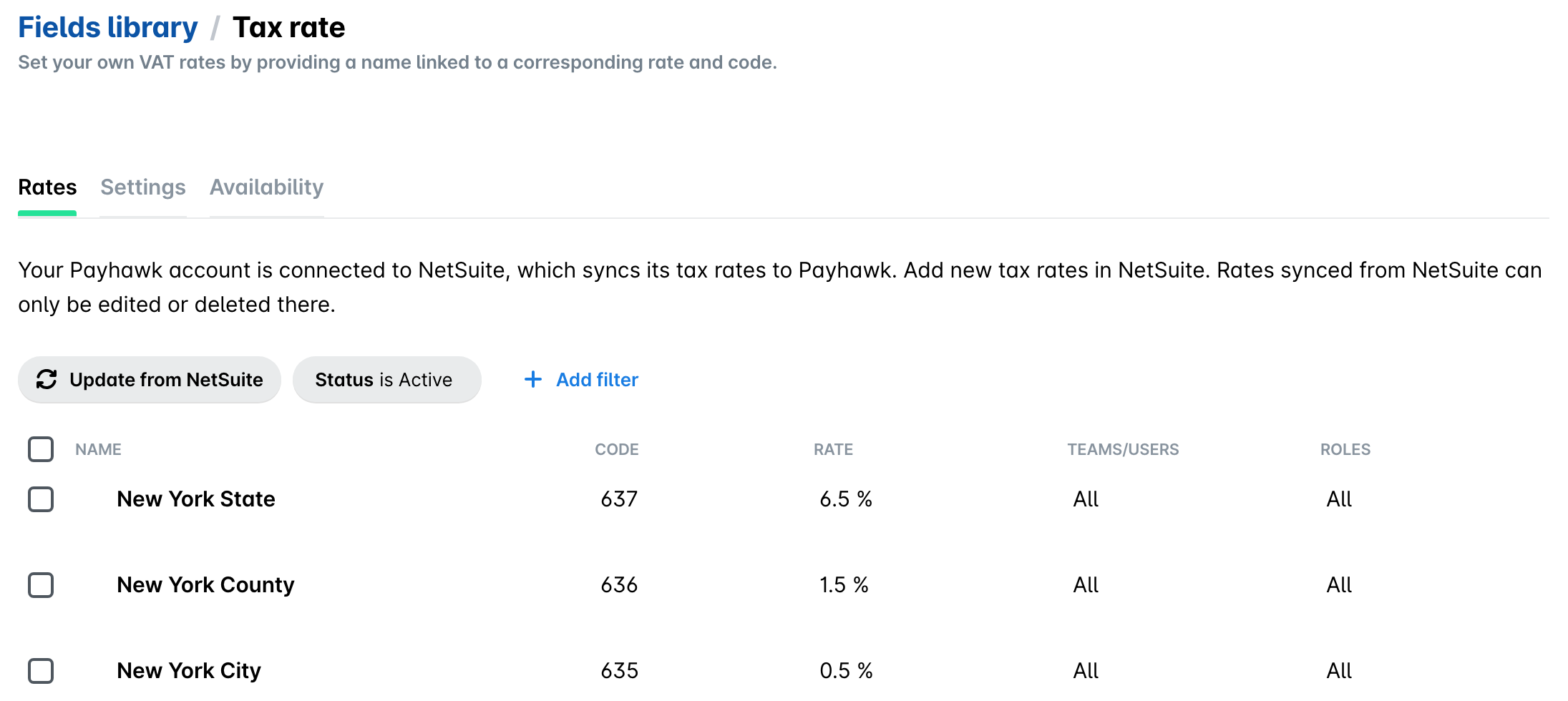Screen dimensions: 1568x701
Task: Open the New York County tax rate
Action: click(x=205, y=585)
